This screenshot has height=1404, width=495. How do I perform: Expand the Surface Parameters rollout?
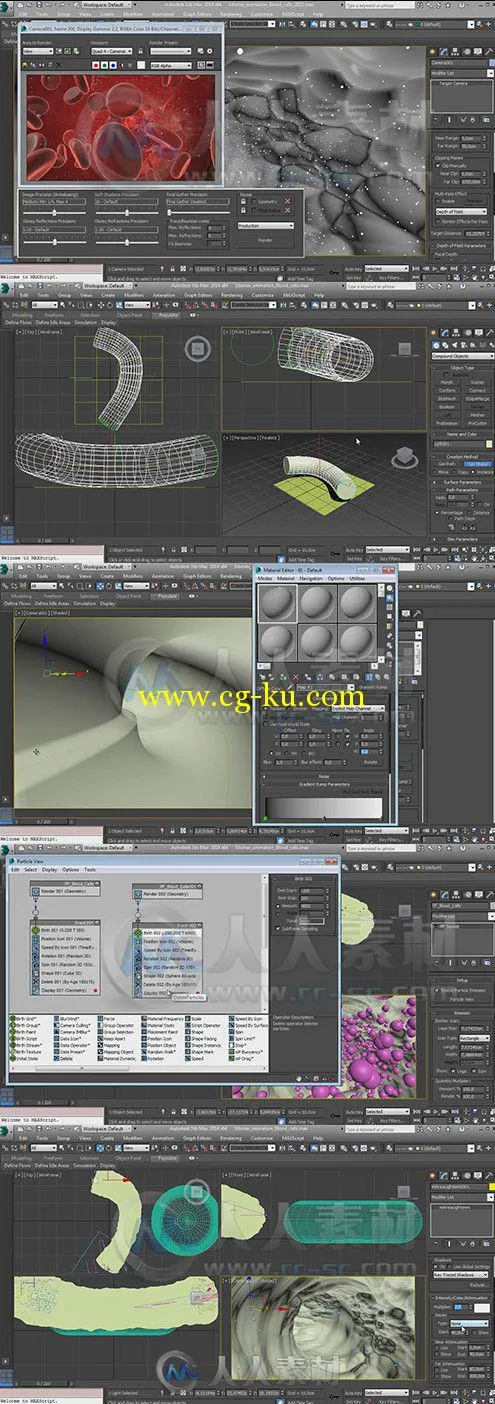coord(462,482)
